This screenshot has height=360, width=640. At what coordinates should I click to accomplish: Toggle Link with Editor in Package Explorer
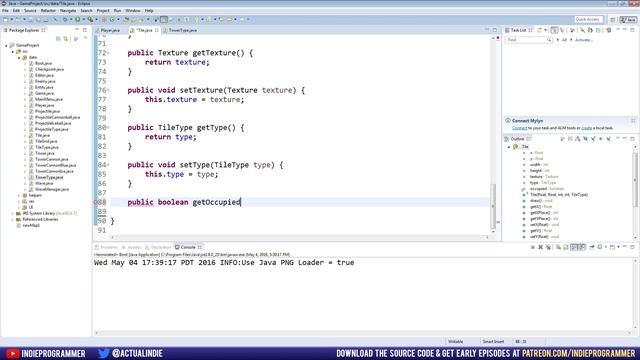[x=66, y=39]
